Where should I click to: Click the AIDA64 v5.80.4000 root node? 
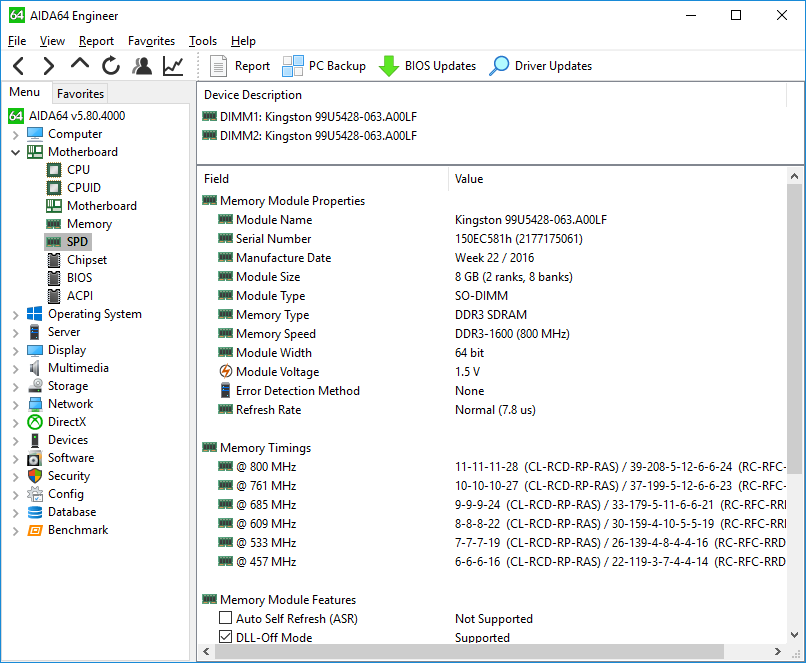pos(67,116)
